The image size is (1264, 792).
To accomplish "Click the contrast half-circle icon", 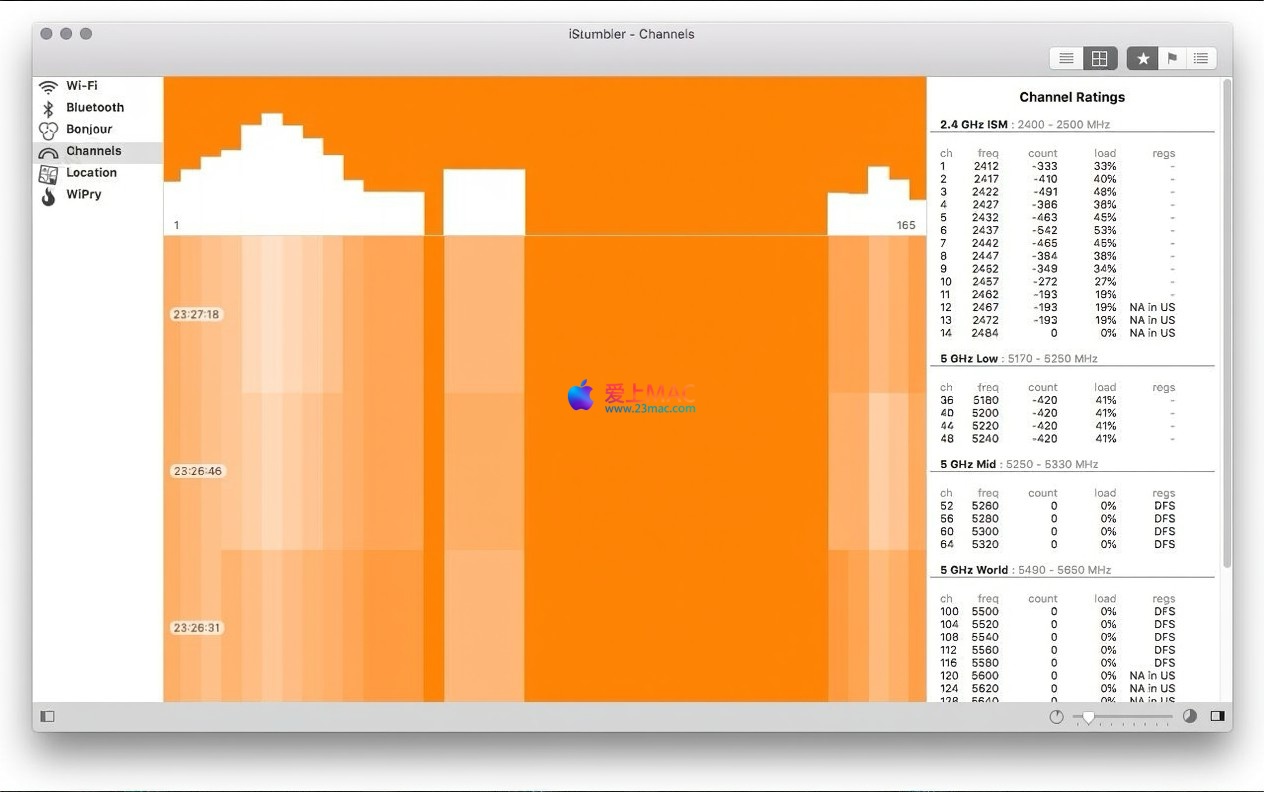I will [1190, 717].
